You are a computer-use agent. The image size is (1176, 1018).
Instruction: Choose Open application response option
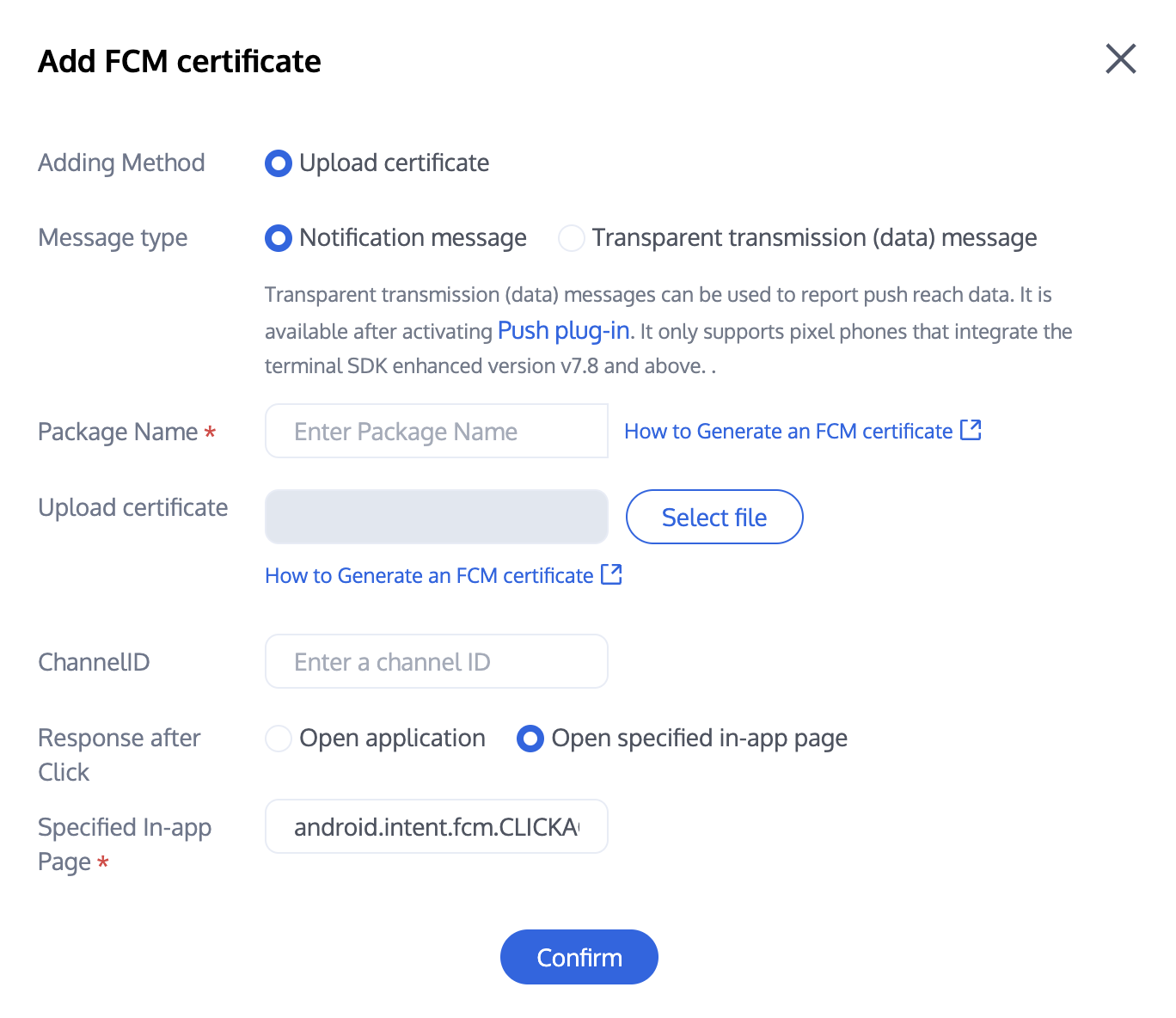click(279, 739)
